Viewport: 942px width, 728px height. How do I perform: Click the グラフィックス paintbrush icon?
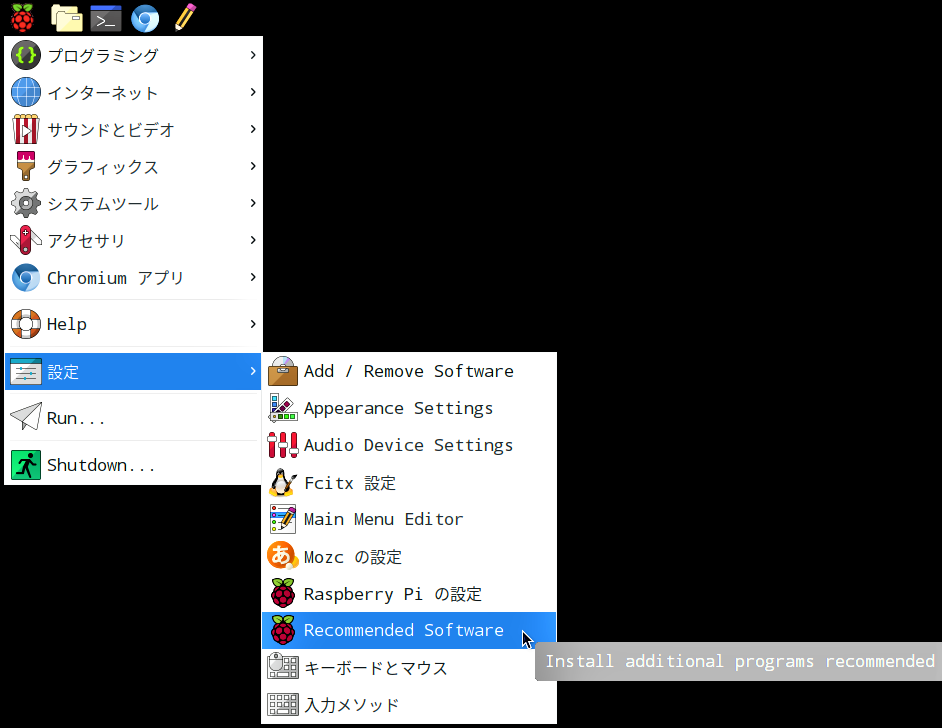pyautogui.click(x=26, y=166)
